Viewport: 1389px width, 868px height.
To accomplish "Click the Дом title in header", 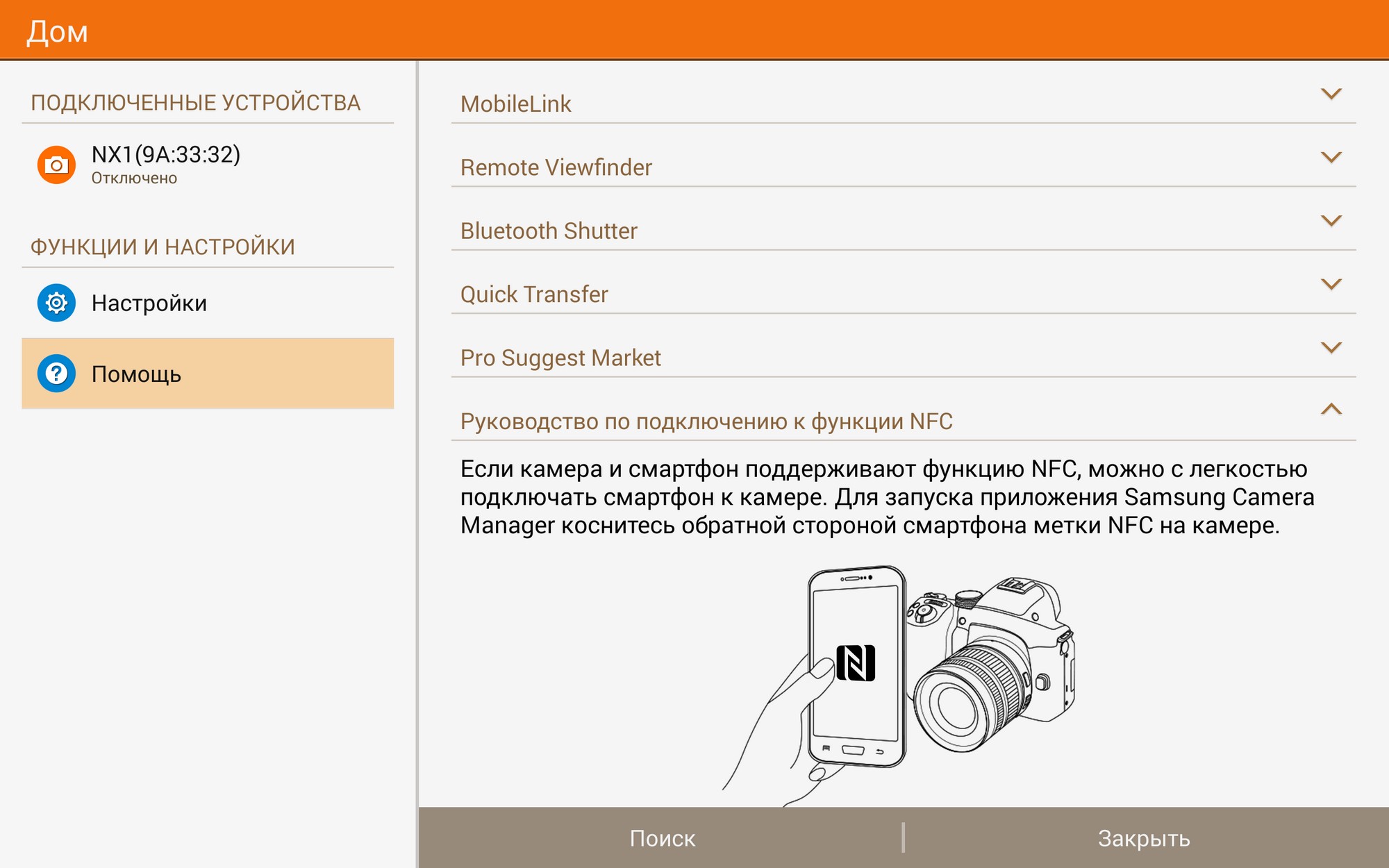I will coord(58,31).
